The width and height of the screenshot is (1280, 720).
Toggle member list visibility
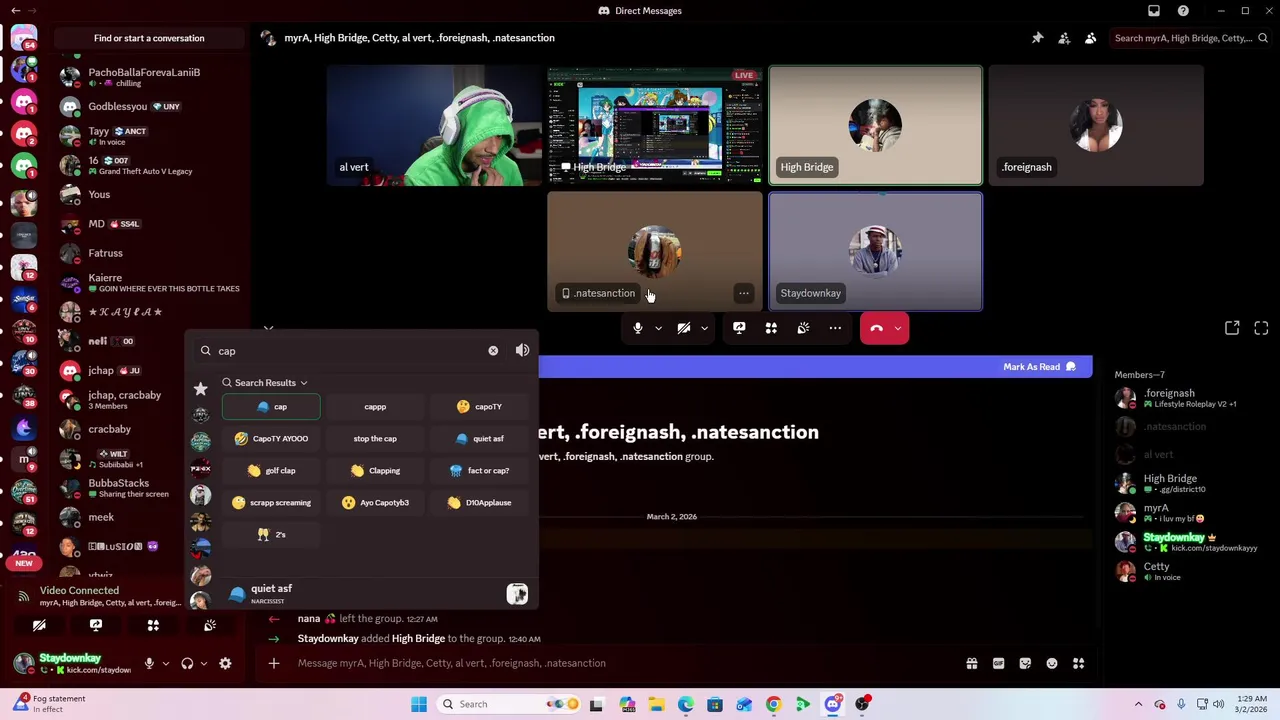pos(1090,38)
